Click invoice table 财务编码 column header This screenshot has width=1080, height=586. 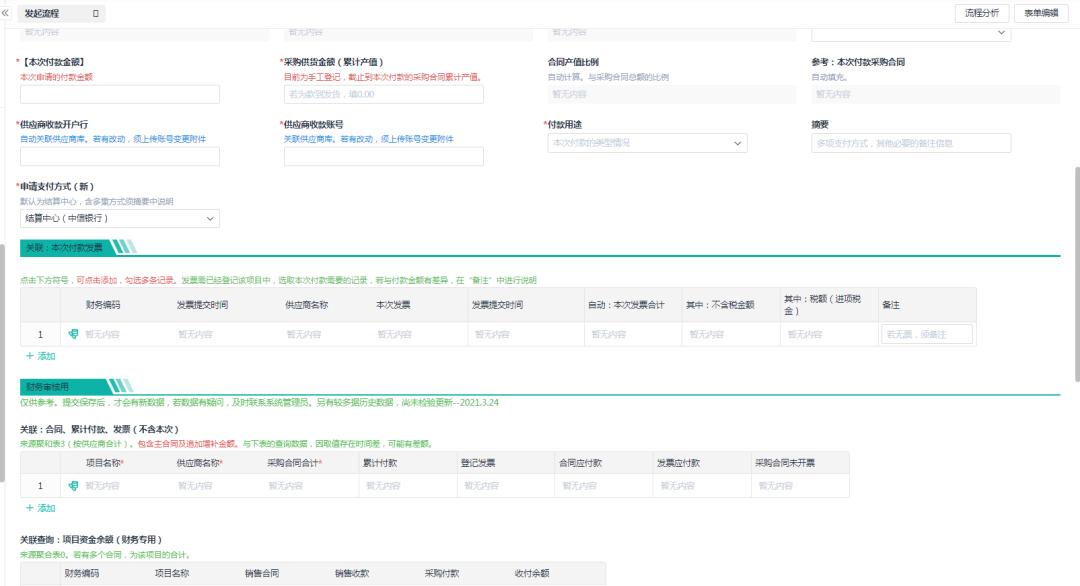point(103,304)
